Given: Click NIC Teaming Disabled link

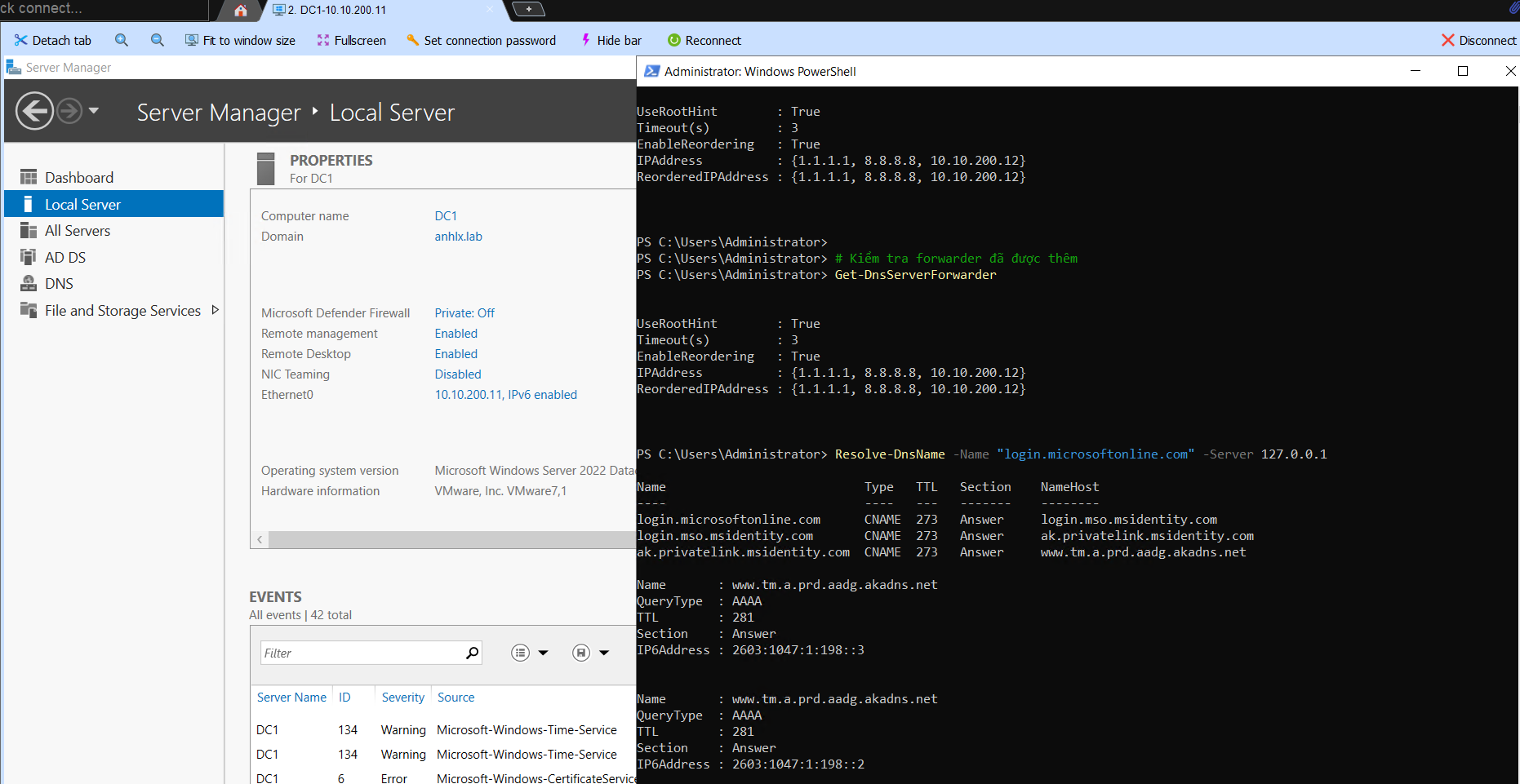Looking at the screenshot, I should click(x=458, y=374).
